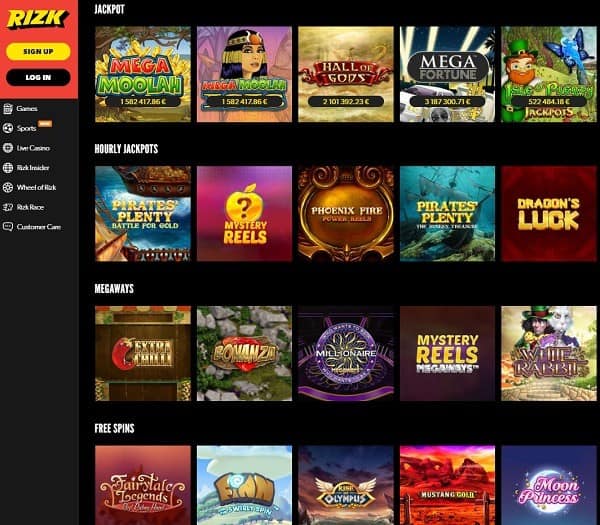Click the Games icon in sidebar
The height and width of the screenshot is (525, 600).
click(x=8, y=109)
